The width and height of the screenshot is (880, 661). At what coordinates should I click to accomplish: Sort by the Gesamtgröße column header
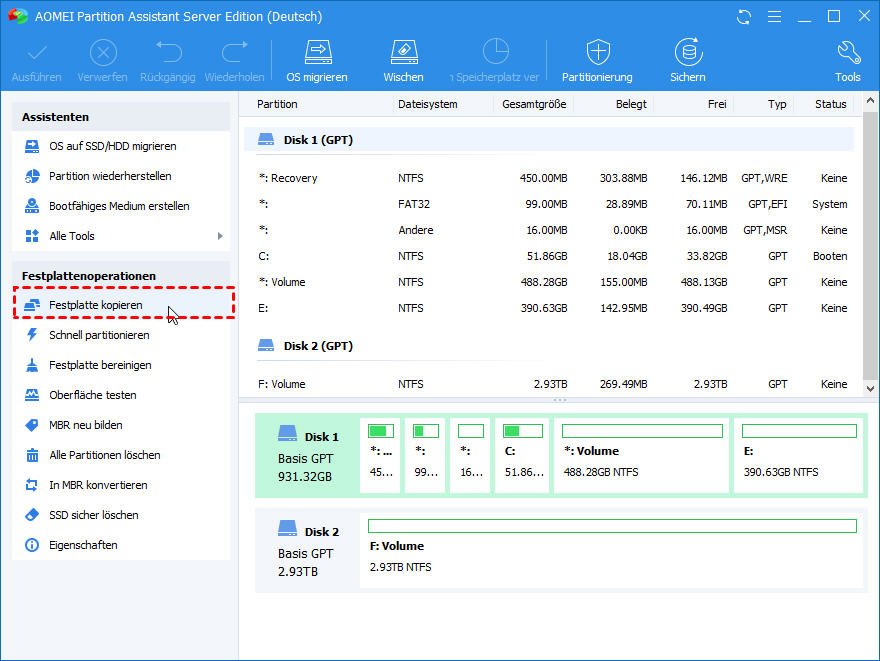pyautogui.click(x=534, y=104)
